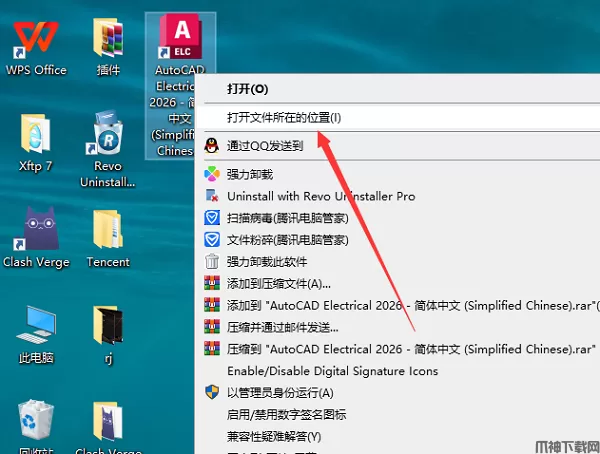600x454 pixels.
Task: Choose 添加到压缩文件(A)... menu entry
Action: tap(398, 284)
